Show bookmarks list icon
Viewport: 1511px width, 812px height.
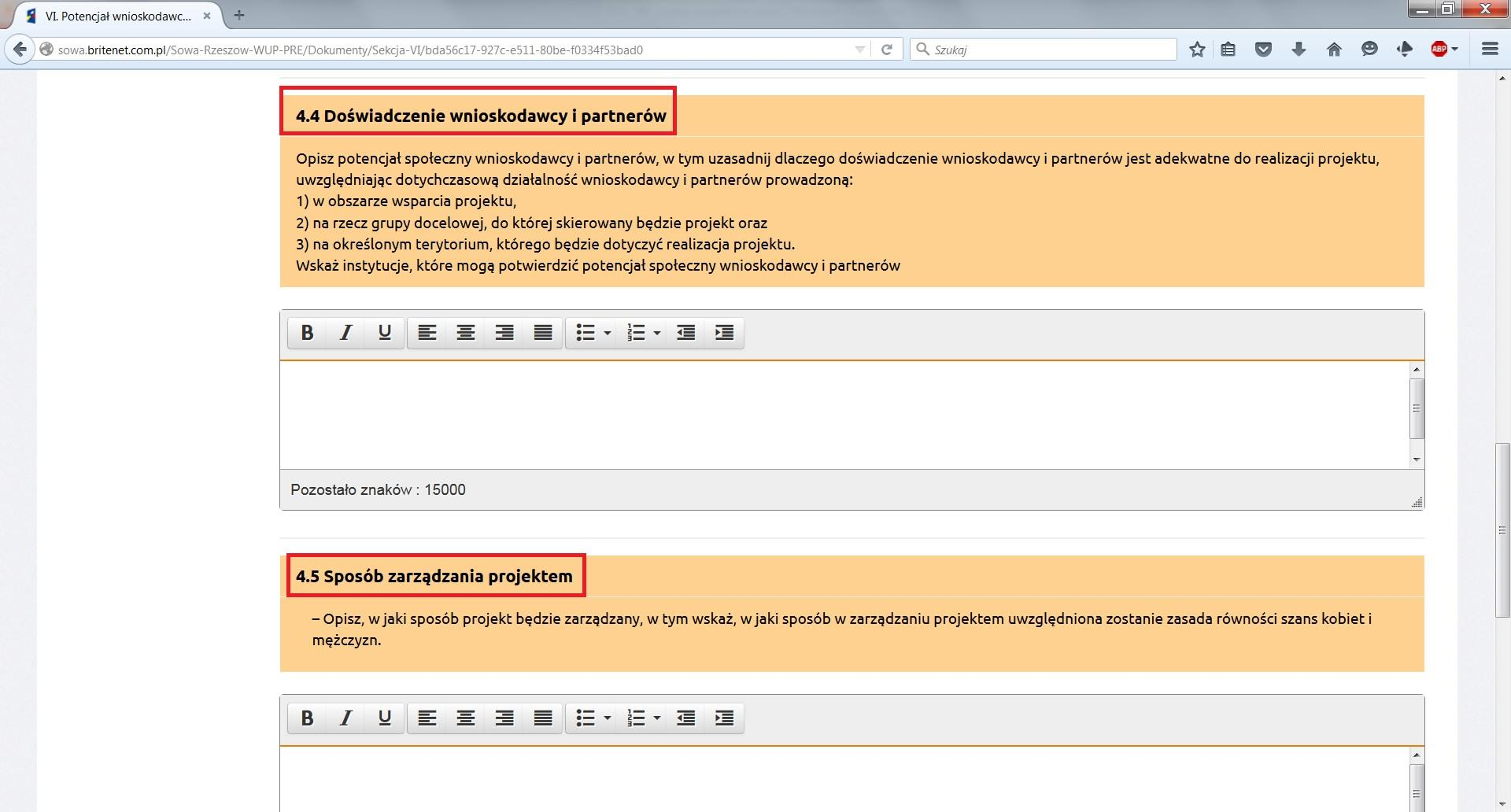coord(1228,50)
